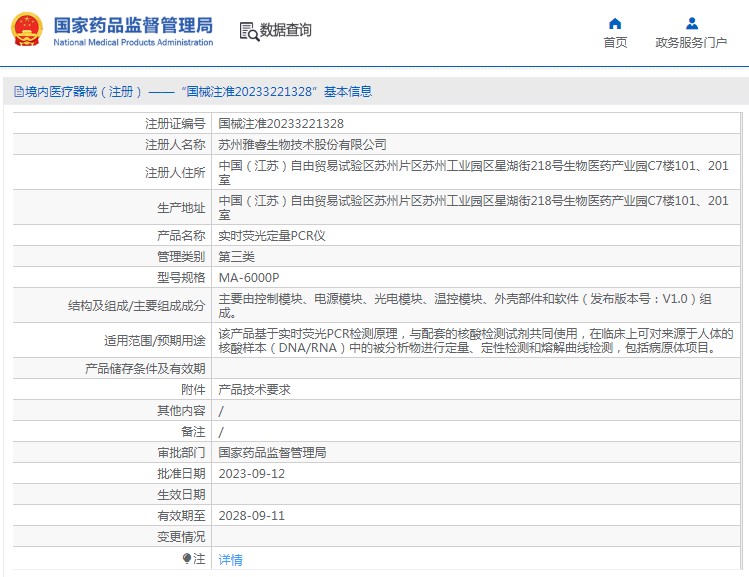Click 审批部门 value 国家药品监督管理局

[272, 452]
